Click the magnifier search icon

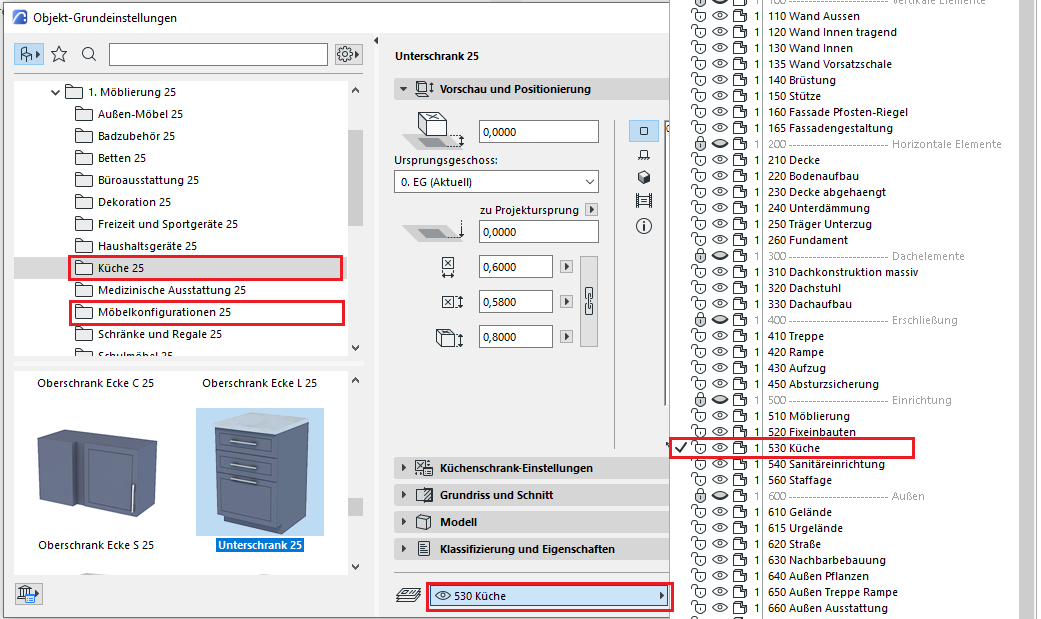click(x=89, y=54)
